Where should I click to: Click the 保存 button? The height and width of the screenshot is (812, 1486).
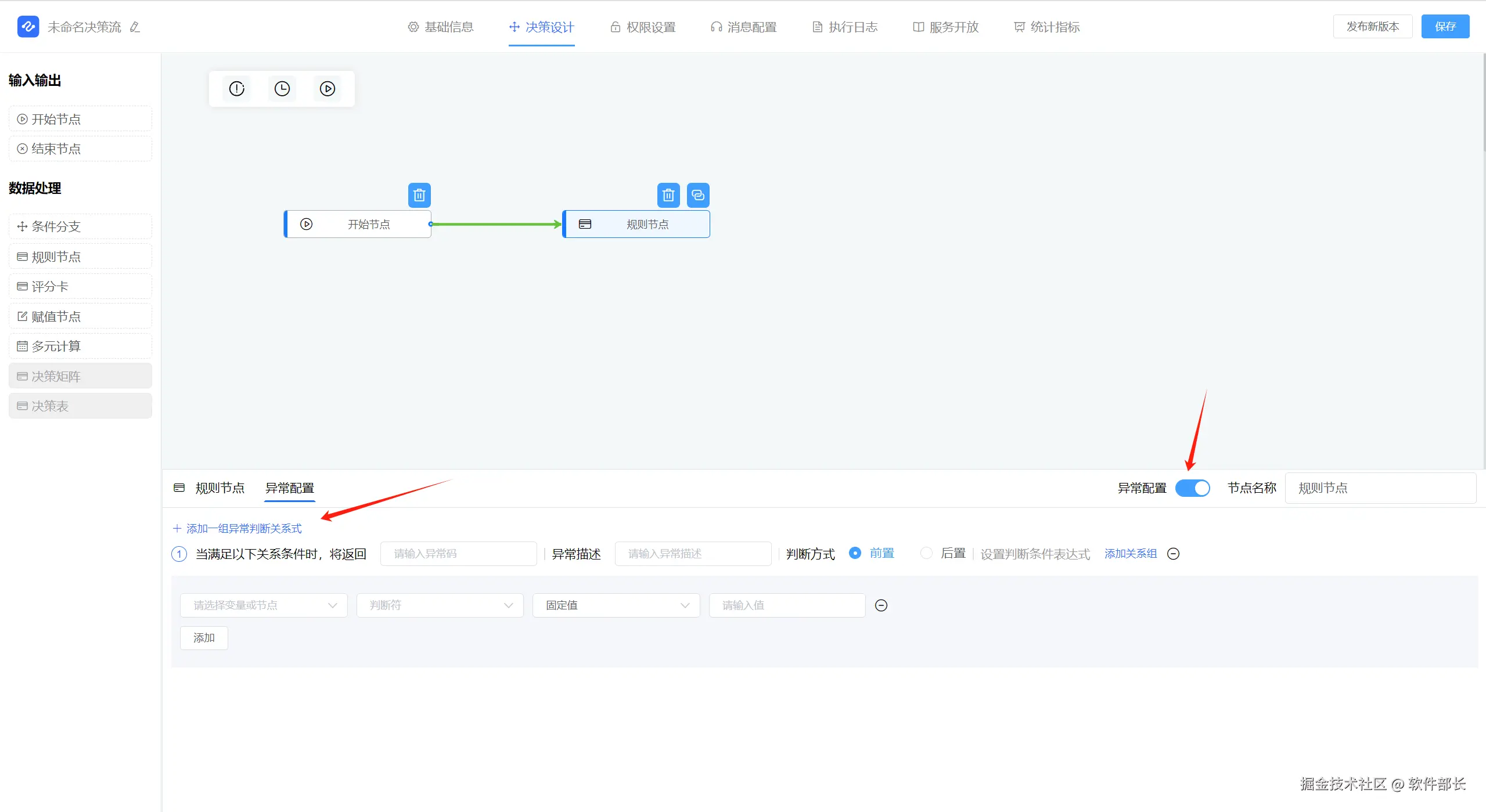(1445, 27)
